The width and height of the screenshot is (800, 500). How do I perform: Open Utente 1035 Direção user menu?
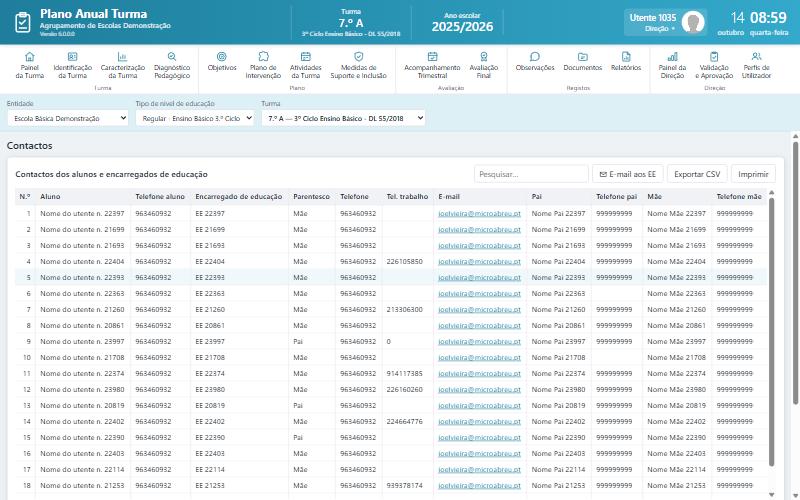pyautogui.click(x=665, y=22)
